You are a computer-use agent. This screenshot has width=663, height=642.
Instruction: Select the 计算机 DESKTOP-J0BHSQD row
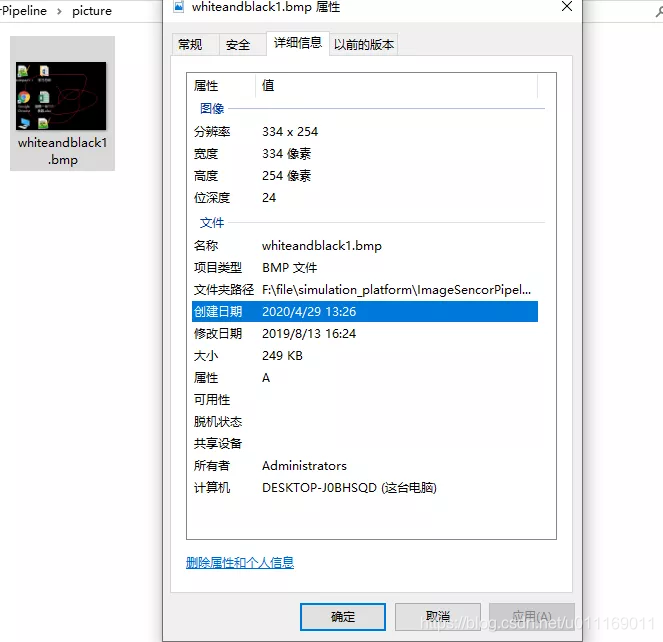[365, 488]
